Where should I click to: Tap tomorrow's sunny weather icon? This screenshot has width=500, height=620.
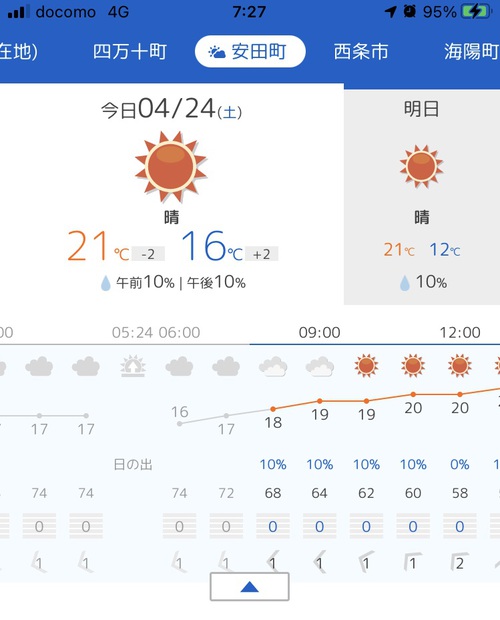click(x=421, y=166)
